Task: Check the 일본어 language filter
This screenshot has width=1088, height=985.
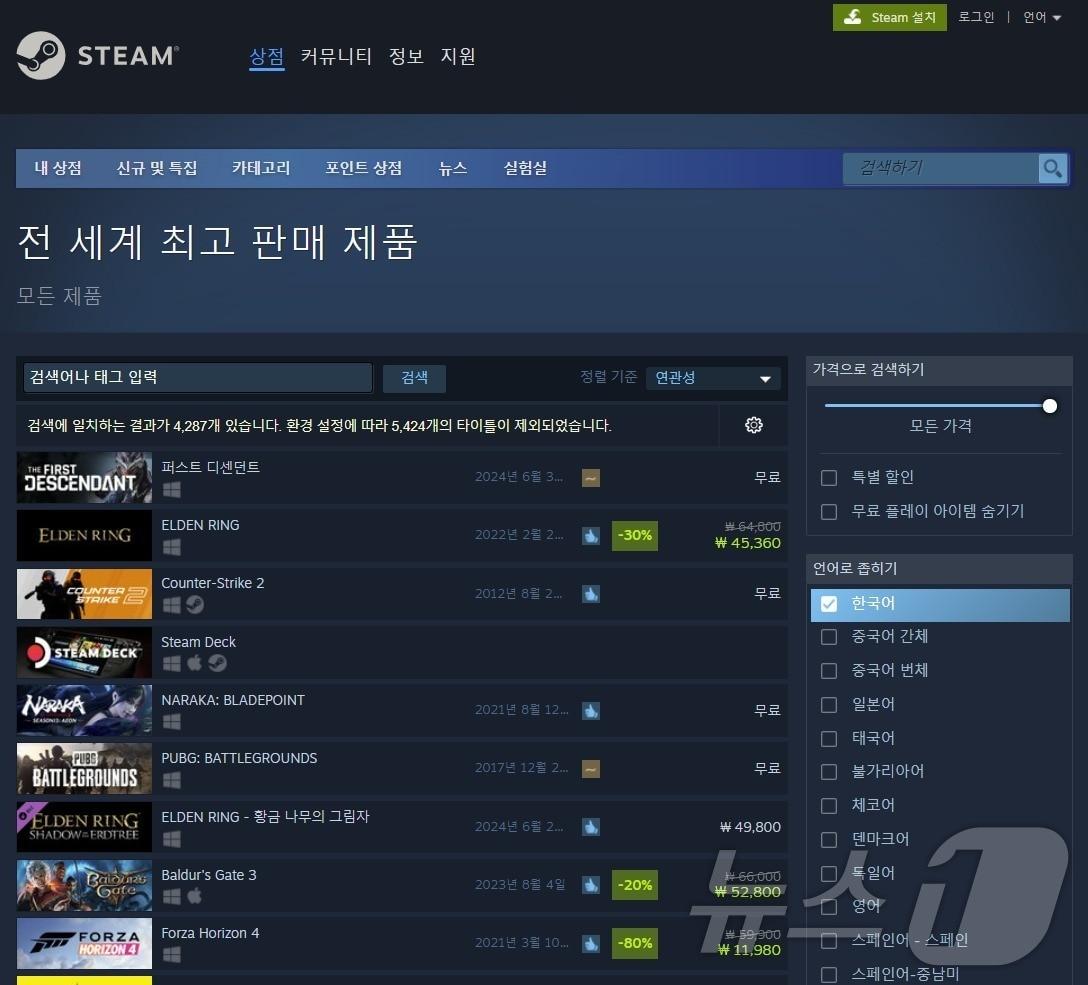Action: [829, 704]
